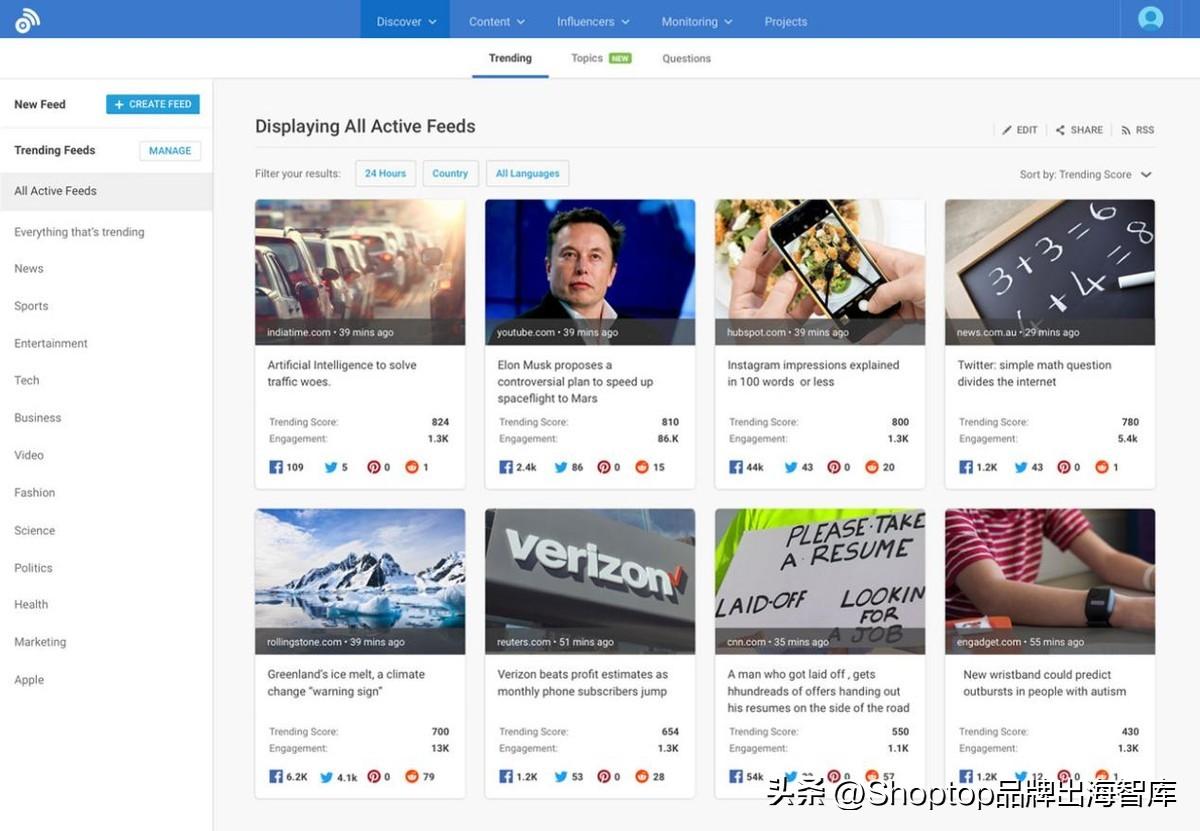Screen dimensions: 1200x831
Task: Click Facebook icon on Verizon card
Action: tap(506, 776)
